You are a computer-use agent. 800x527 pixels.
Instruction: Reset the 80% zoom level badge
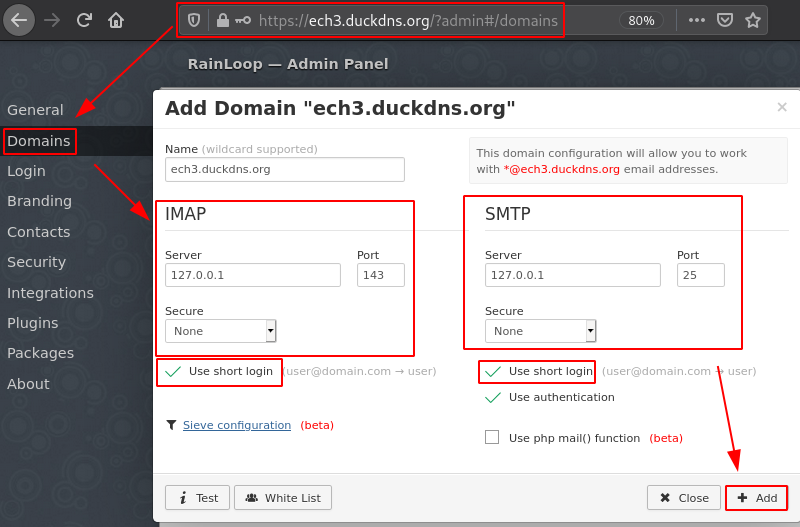(x=641, y=20)
